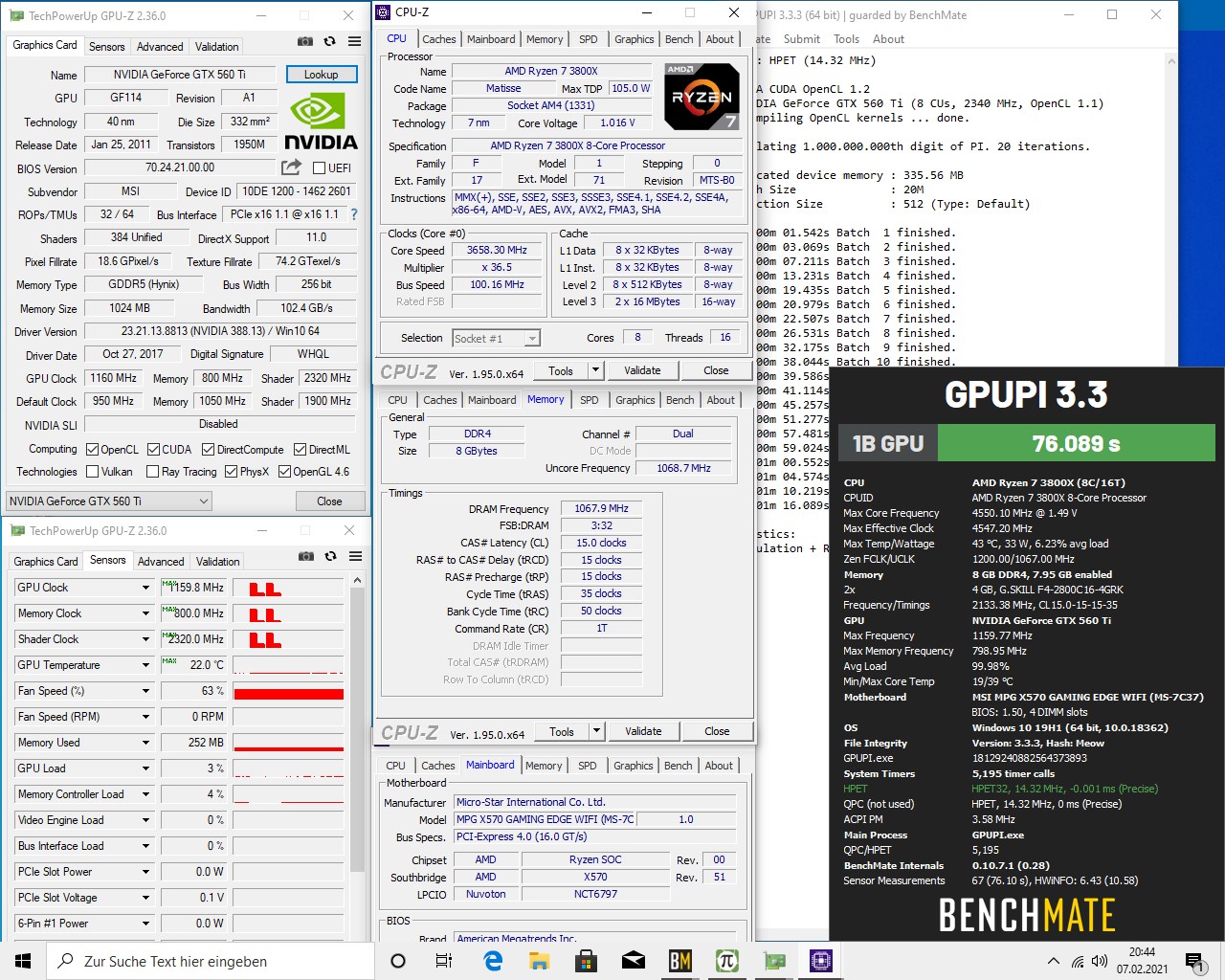Toggle the Vulkan checkbox
The width and height of the screenshot is (1225, 980).
92,472
